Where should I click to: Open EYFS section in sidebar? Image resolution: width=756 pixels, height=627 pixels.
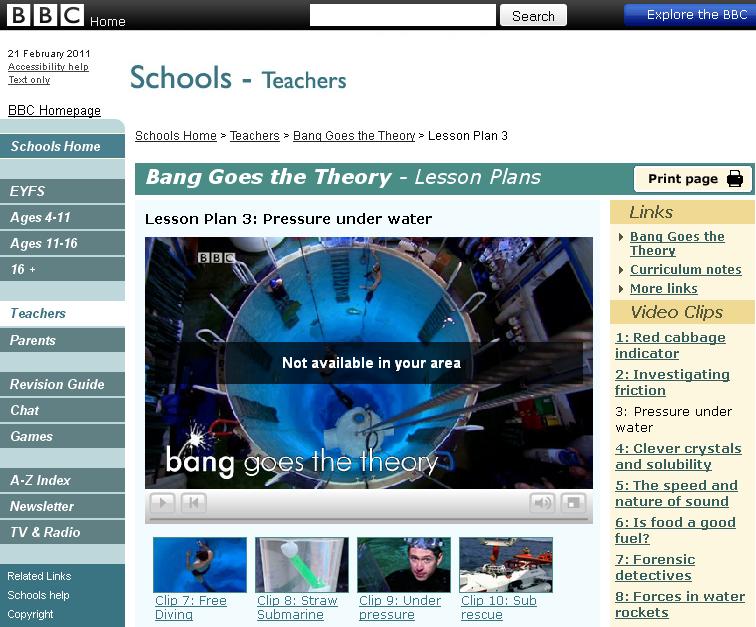coord(62,191)
